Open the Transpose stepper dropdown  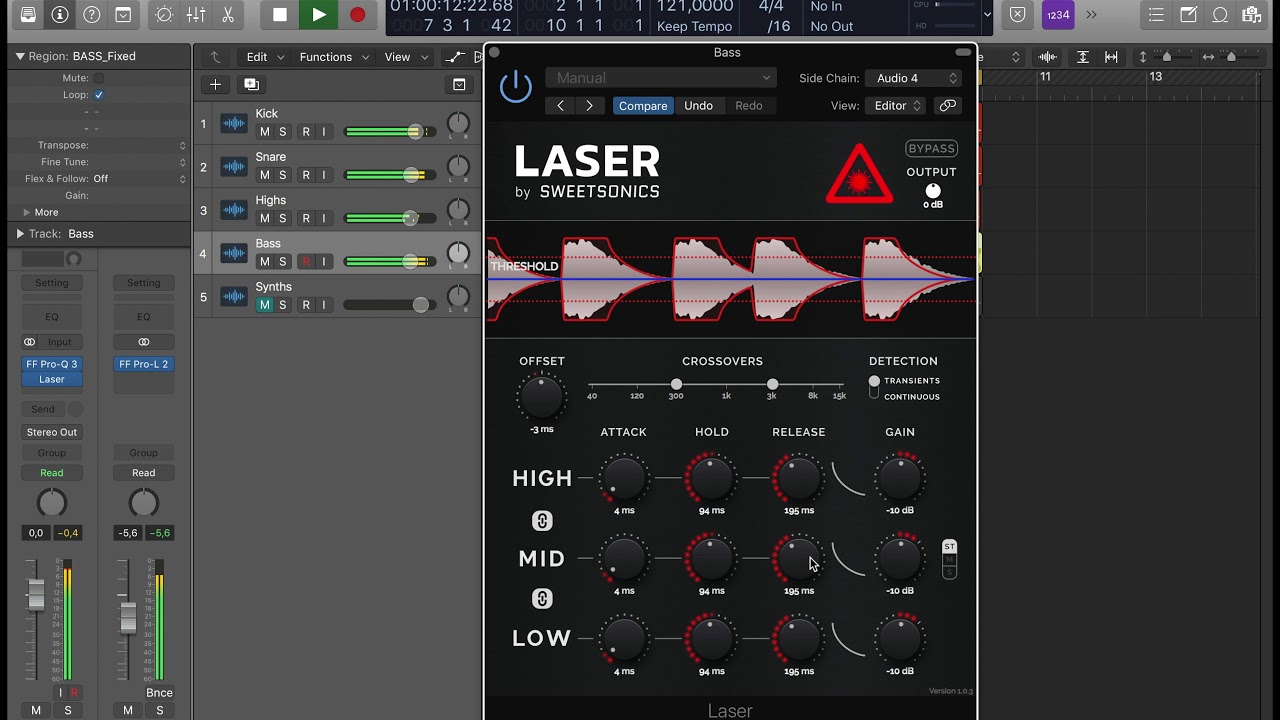182,145
